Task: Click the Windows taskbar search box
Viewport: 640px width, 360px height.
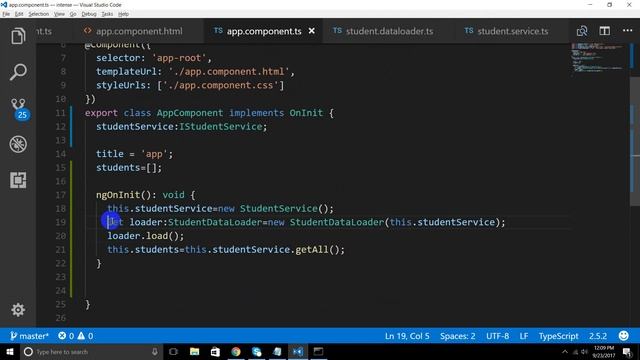Action: pos(91,352)
